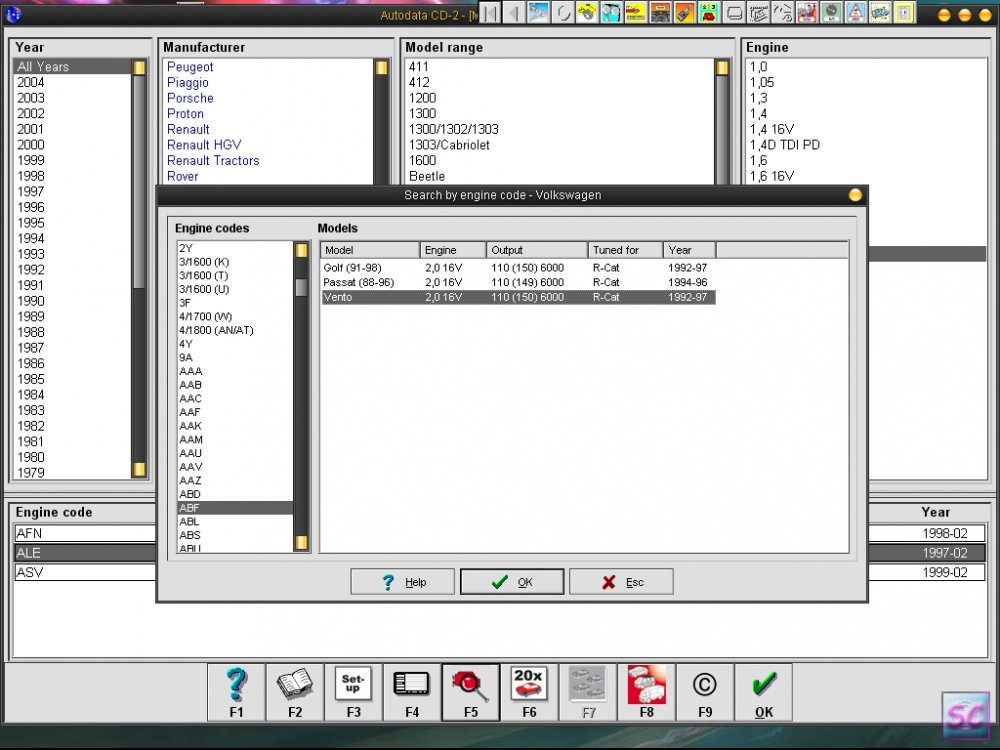
Task: Click the Output column header
Action: click(536, 250)
